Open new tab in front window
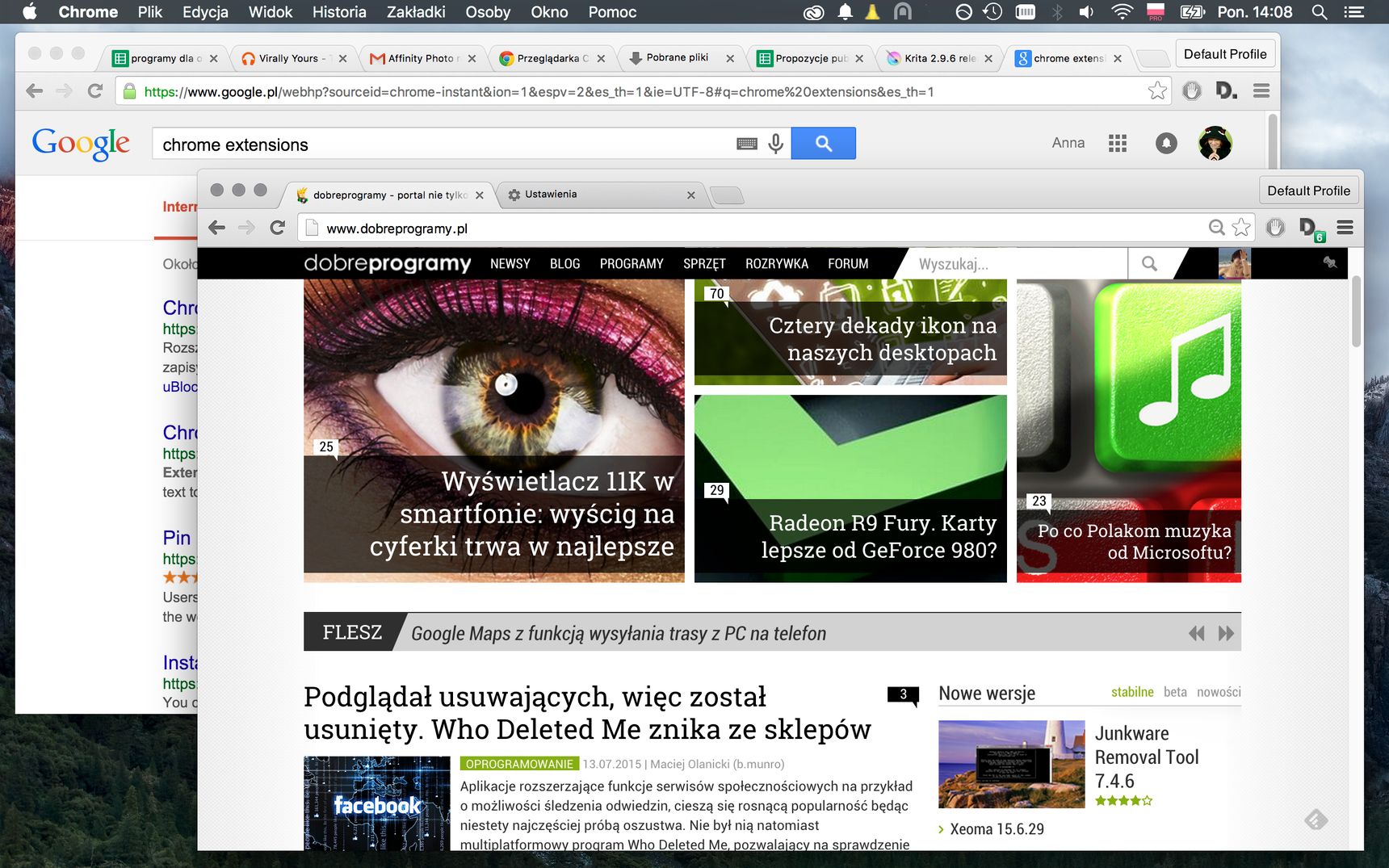 (x=727, y=195)
